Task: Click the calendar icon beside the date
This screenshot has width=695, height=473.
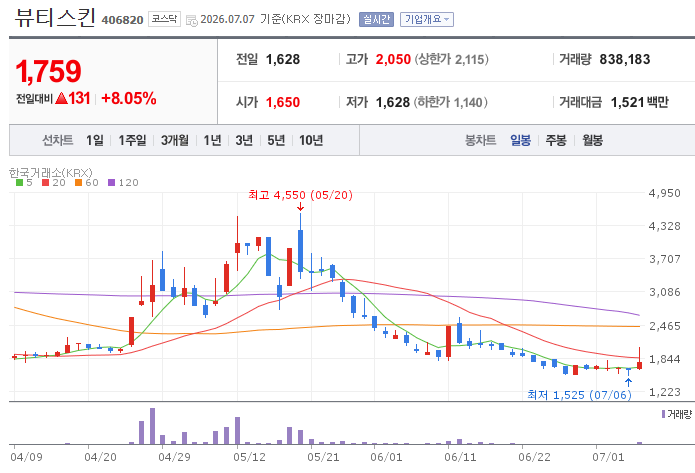Action: click(191, 20)
